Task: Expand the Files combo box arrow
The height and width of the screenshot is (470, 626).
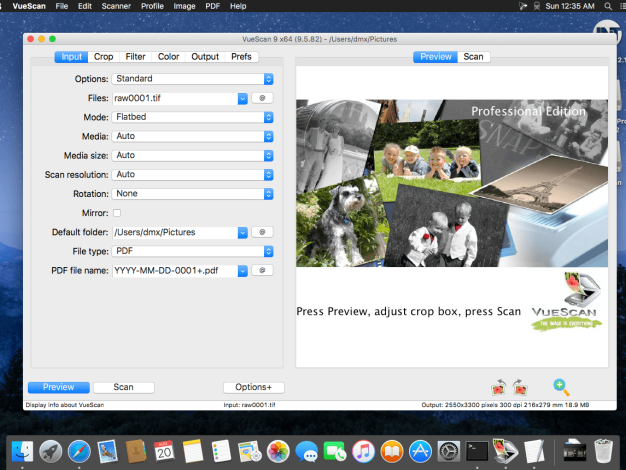Action: 242,98
